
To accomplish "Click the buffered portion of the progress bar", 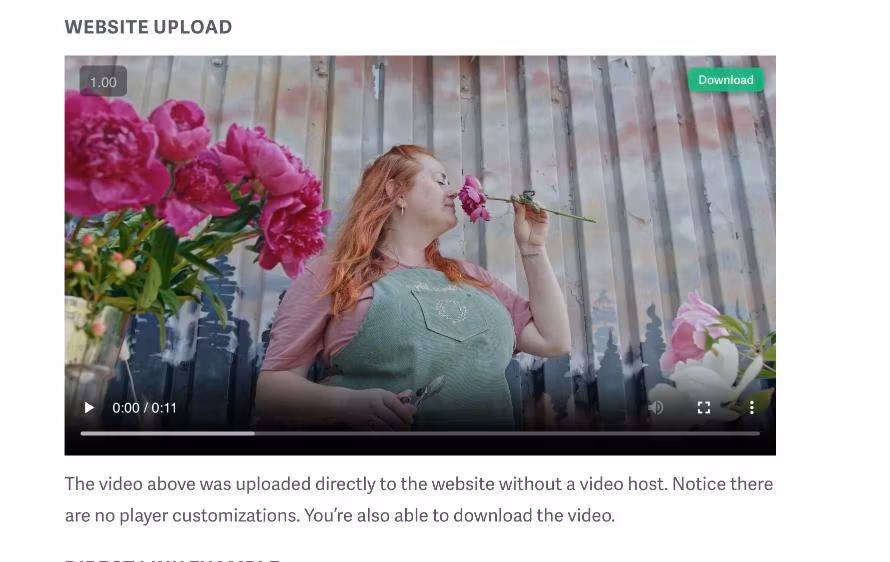I will (167, 433).
